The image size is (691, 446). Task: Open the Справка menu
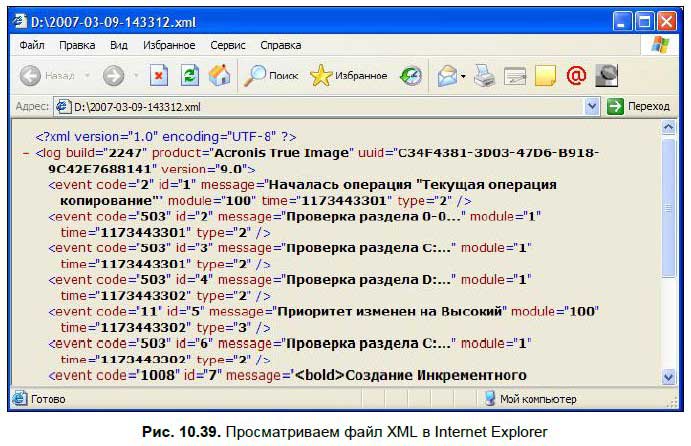pos(280,45)
